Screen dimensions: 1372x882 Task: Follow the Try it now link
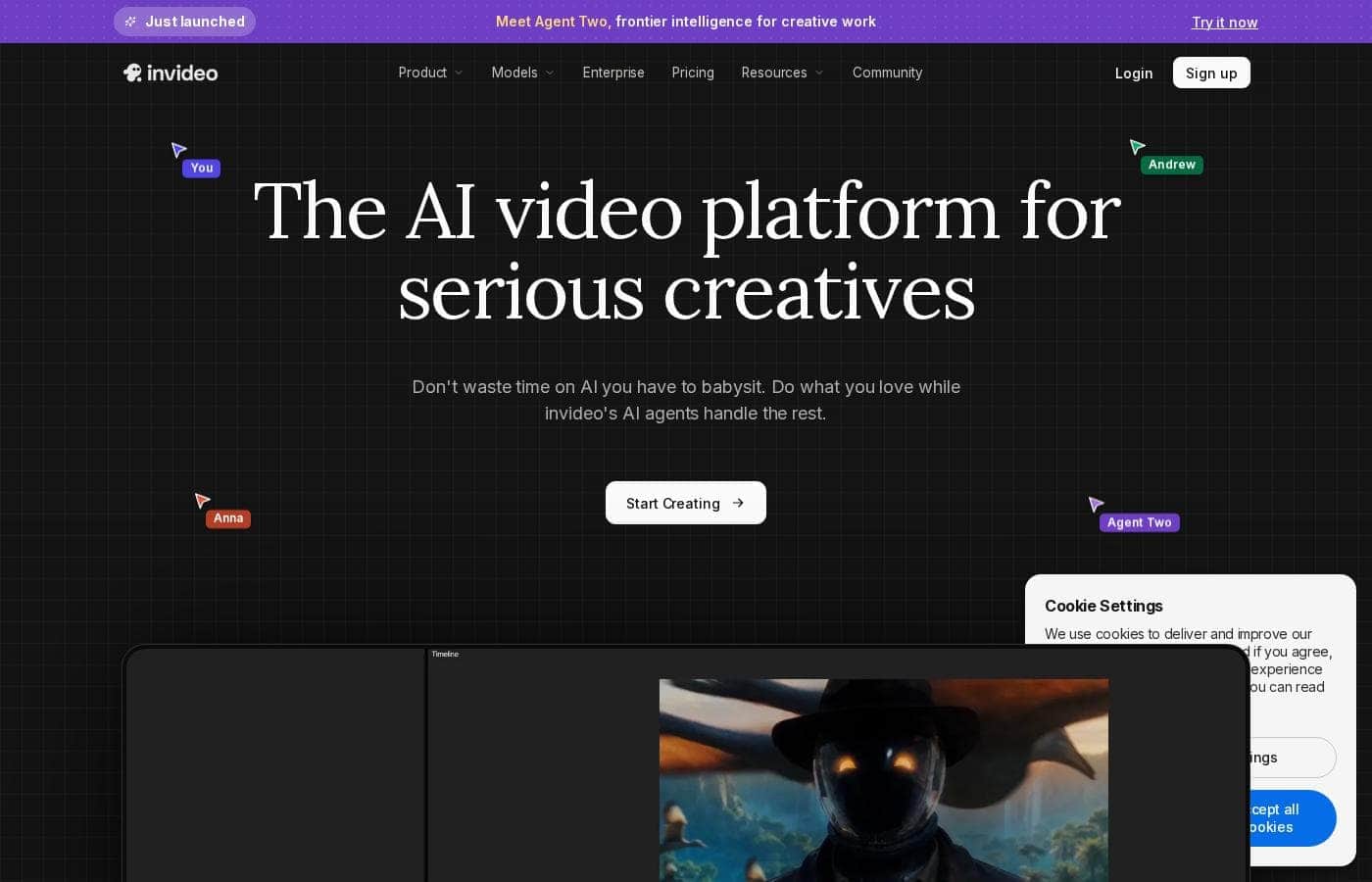pos(1224,22)
